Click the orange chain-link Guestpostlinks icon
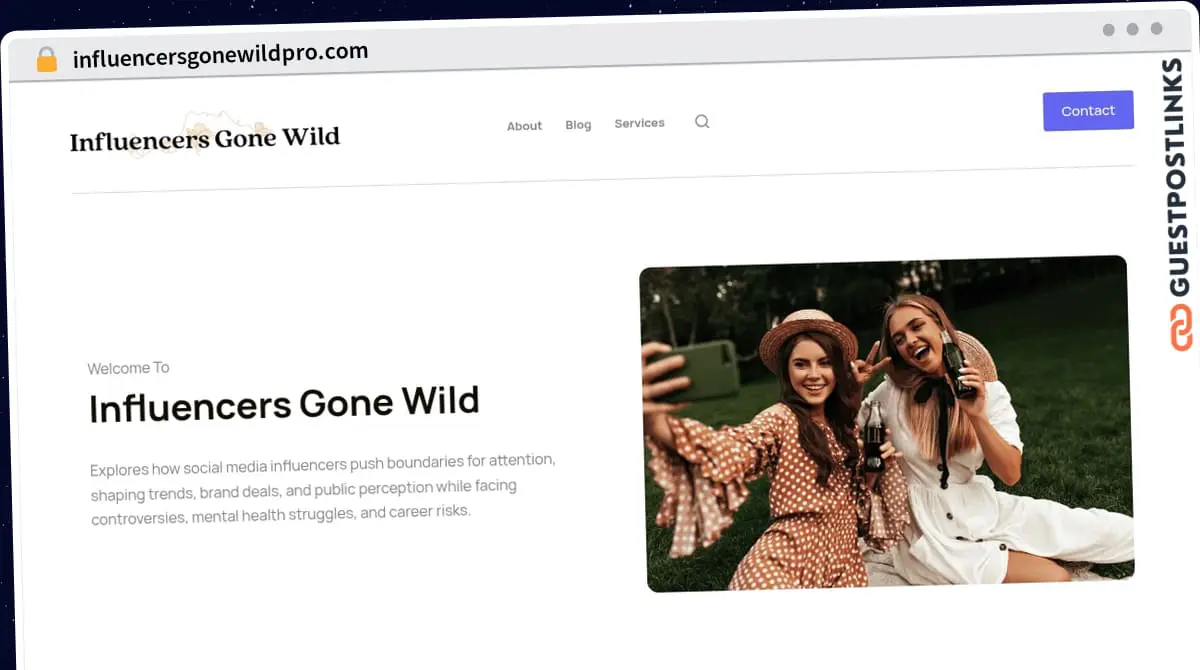Screen dimensions: 1200x670 pyautogui.click(x=1181, y=327)
